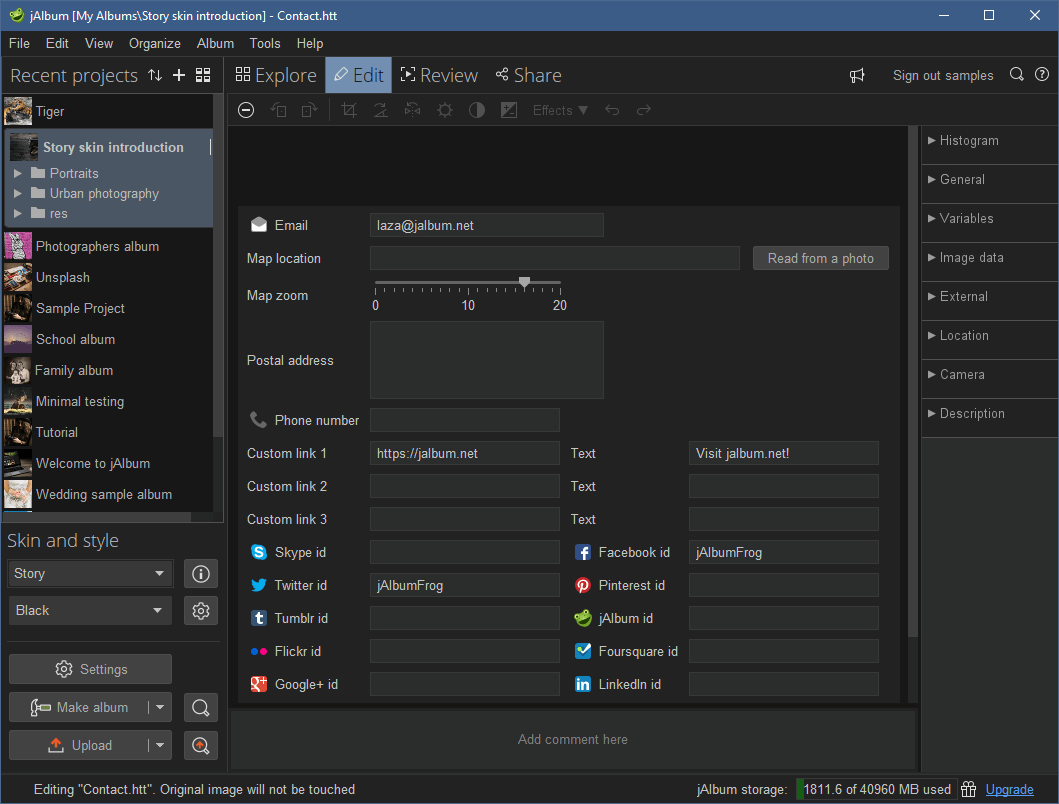The width and height of the screenshot is (1059, 804).
Task: Open the brightness adjustment tool
Action: click(x=444, y=110)
